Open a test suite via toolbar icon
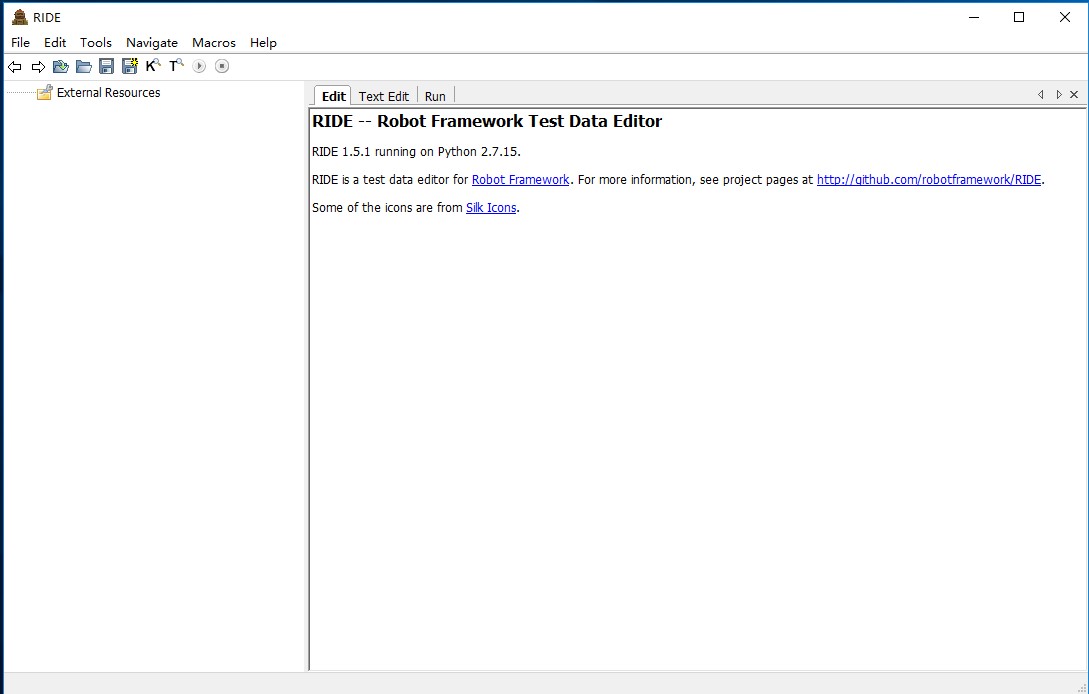 point(60,66)
